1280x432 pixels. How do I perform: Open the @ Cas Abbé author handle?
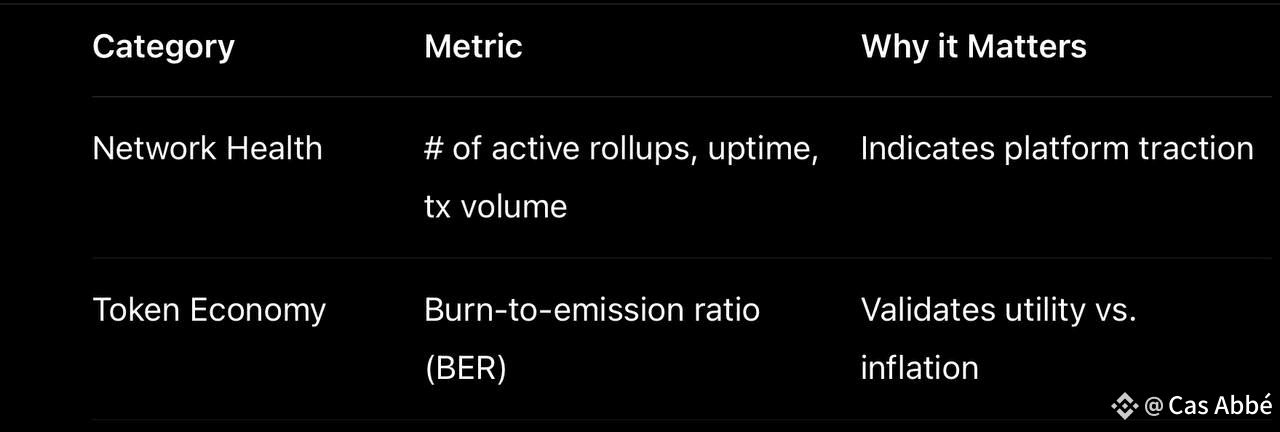(x=1208, y=405)
